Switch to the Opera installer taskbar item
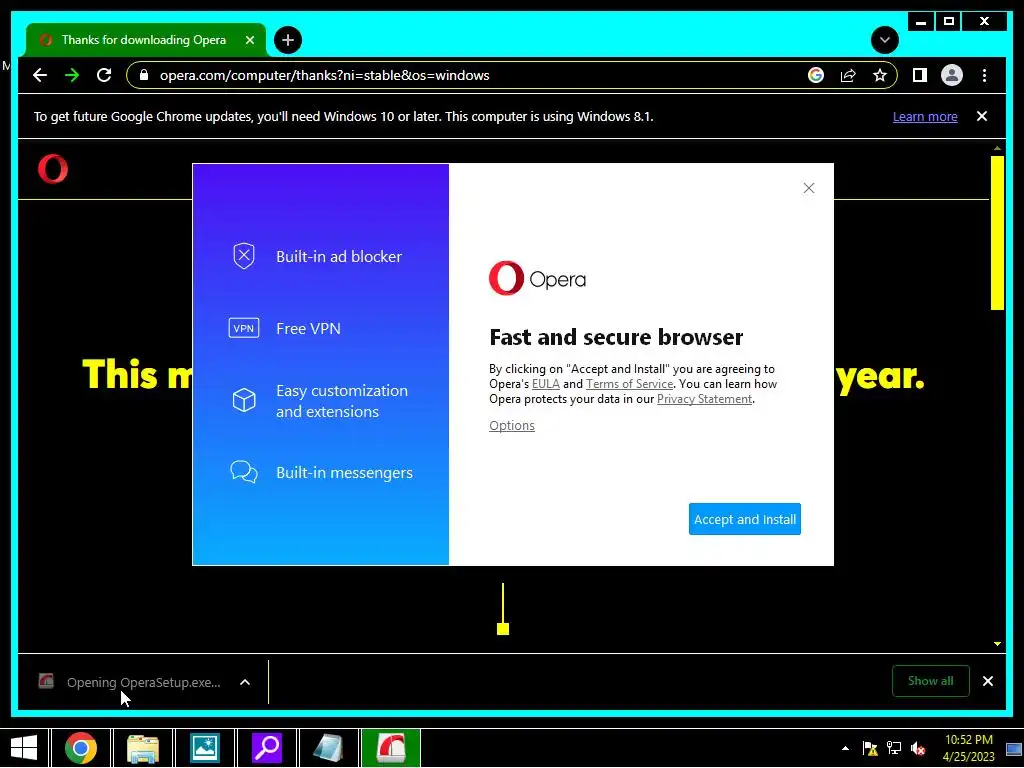 coord(390,748)
